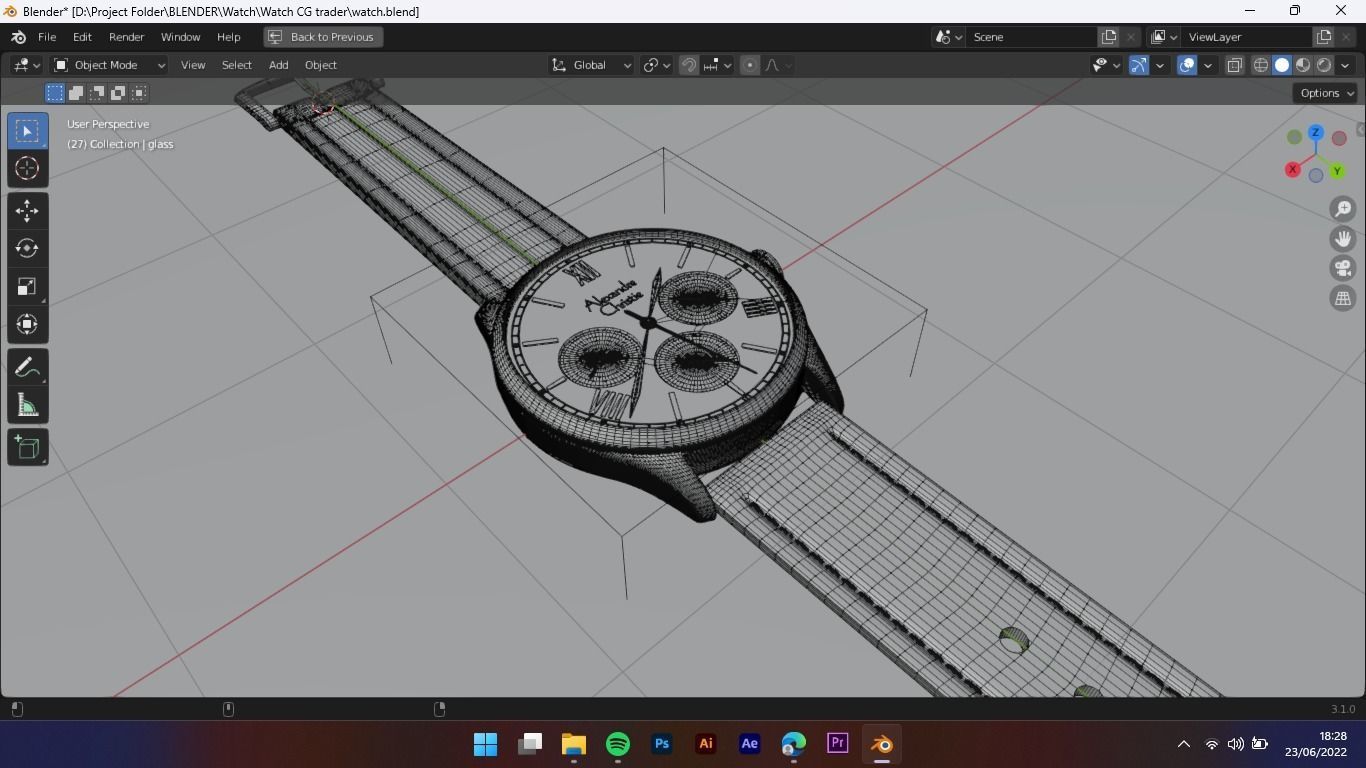Open the File menu

(x=47, y=37)
